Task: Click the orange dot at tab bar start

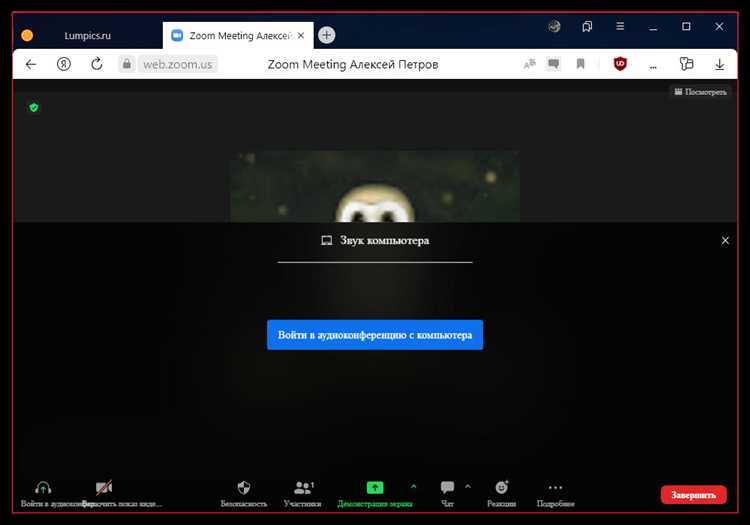Action: [x=27, y=35]
